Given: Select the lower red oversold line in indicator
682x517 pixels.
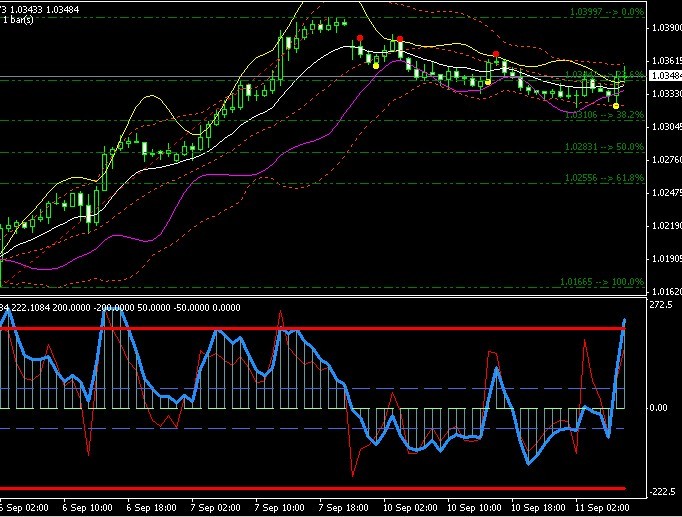Looking at the screenshot, I should click(x=312, y=488).
